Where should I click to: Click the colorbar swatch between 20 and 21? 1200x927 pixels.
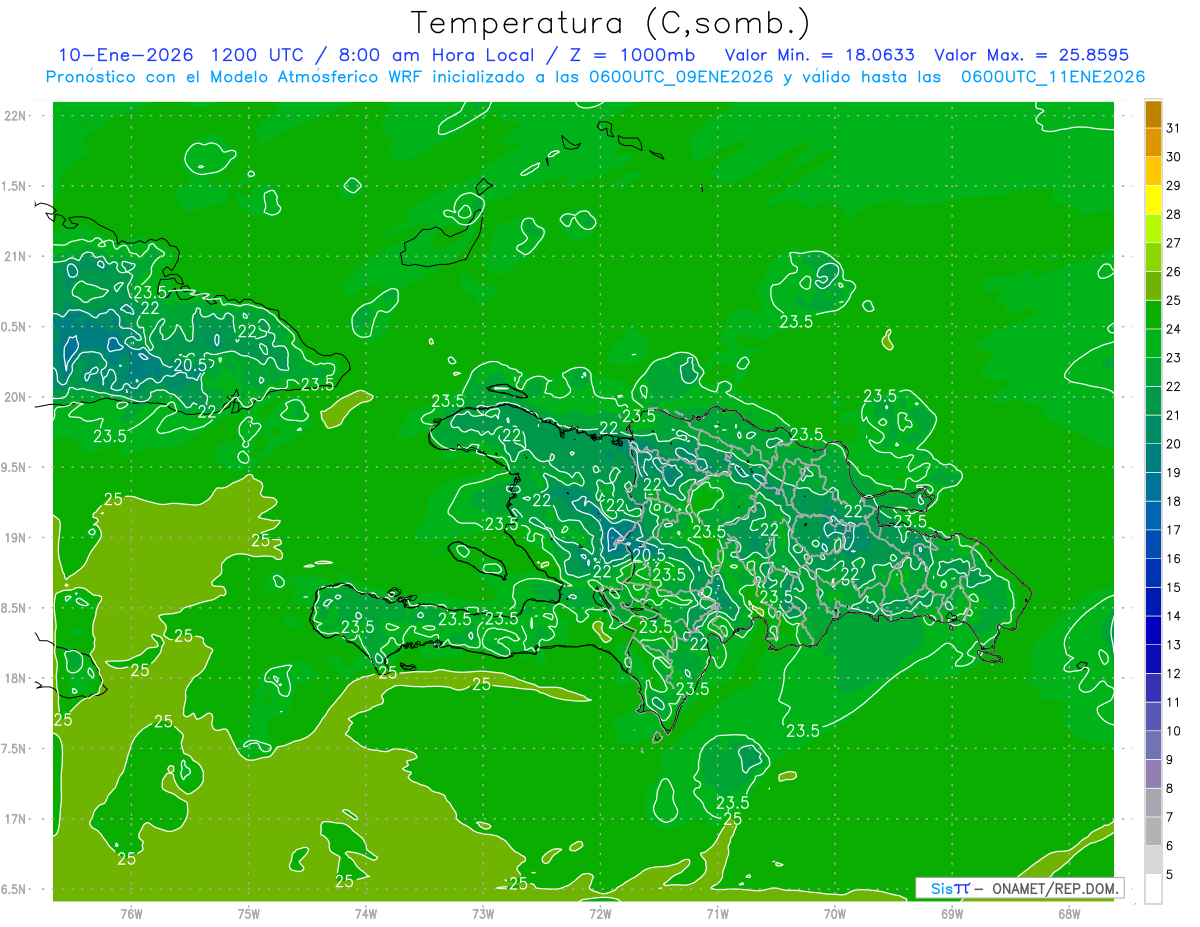pos(1153,430)
